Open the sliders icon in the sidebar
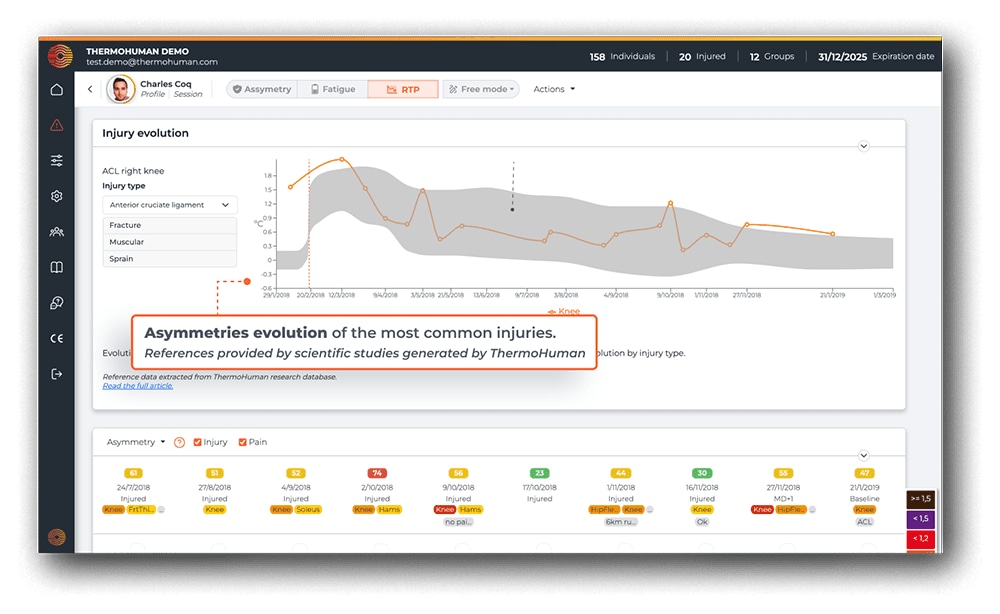 click(x=57, y=160)
